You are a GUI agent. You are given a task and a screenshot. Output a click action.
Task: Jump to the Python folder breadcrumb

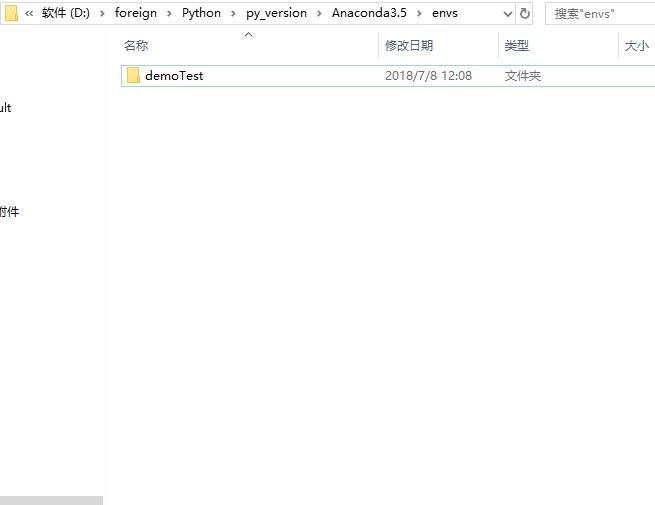click(201, 14)
